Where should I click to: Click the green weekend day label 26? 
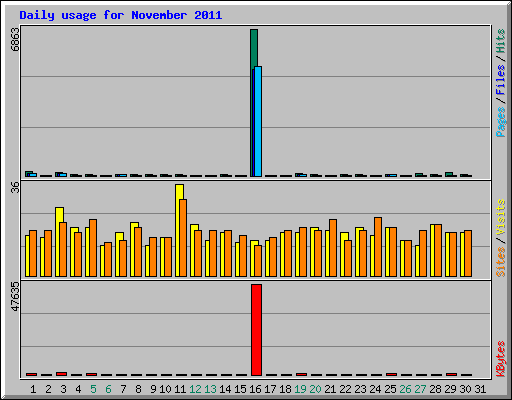click(x=405, y=389)
